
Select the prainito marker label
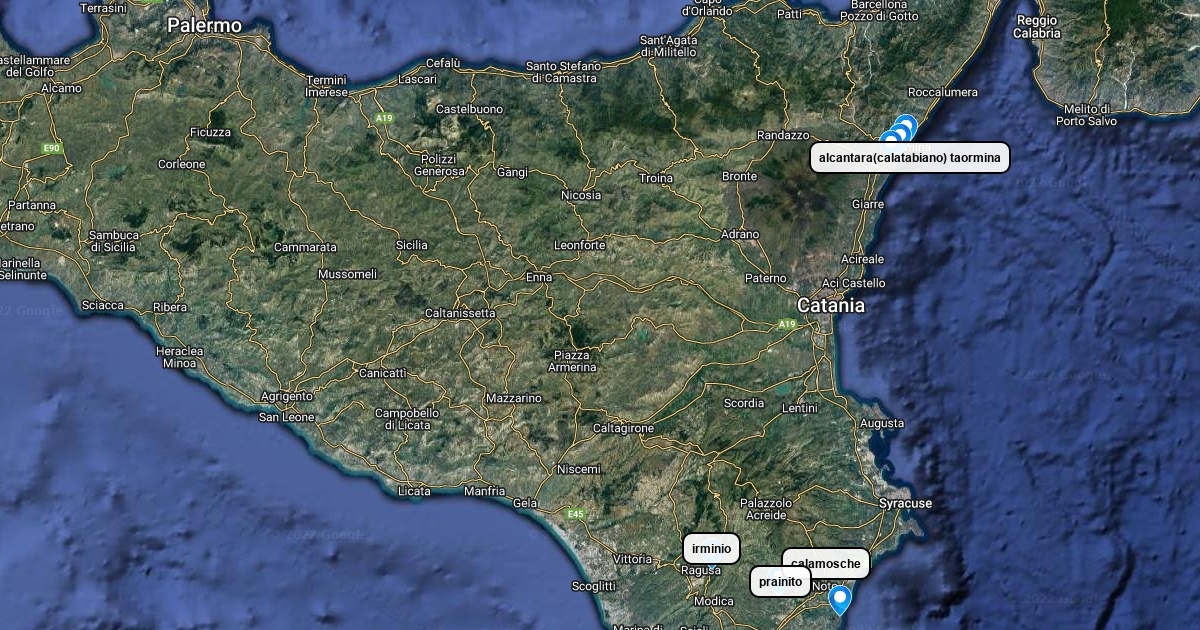(x=780, y=581)
